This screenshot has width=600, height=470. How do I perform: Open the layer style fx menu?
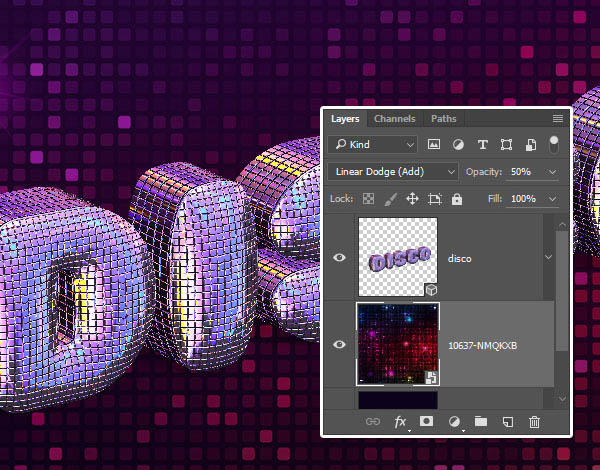pos(400,423)
